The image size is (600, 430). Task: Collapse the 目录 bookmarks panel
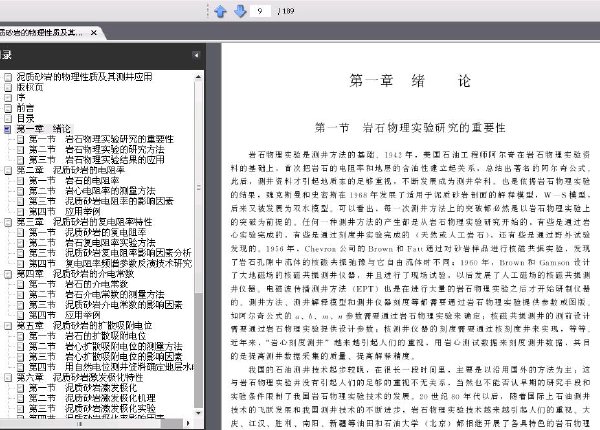click(x=196, y=55)
